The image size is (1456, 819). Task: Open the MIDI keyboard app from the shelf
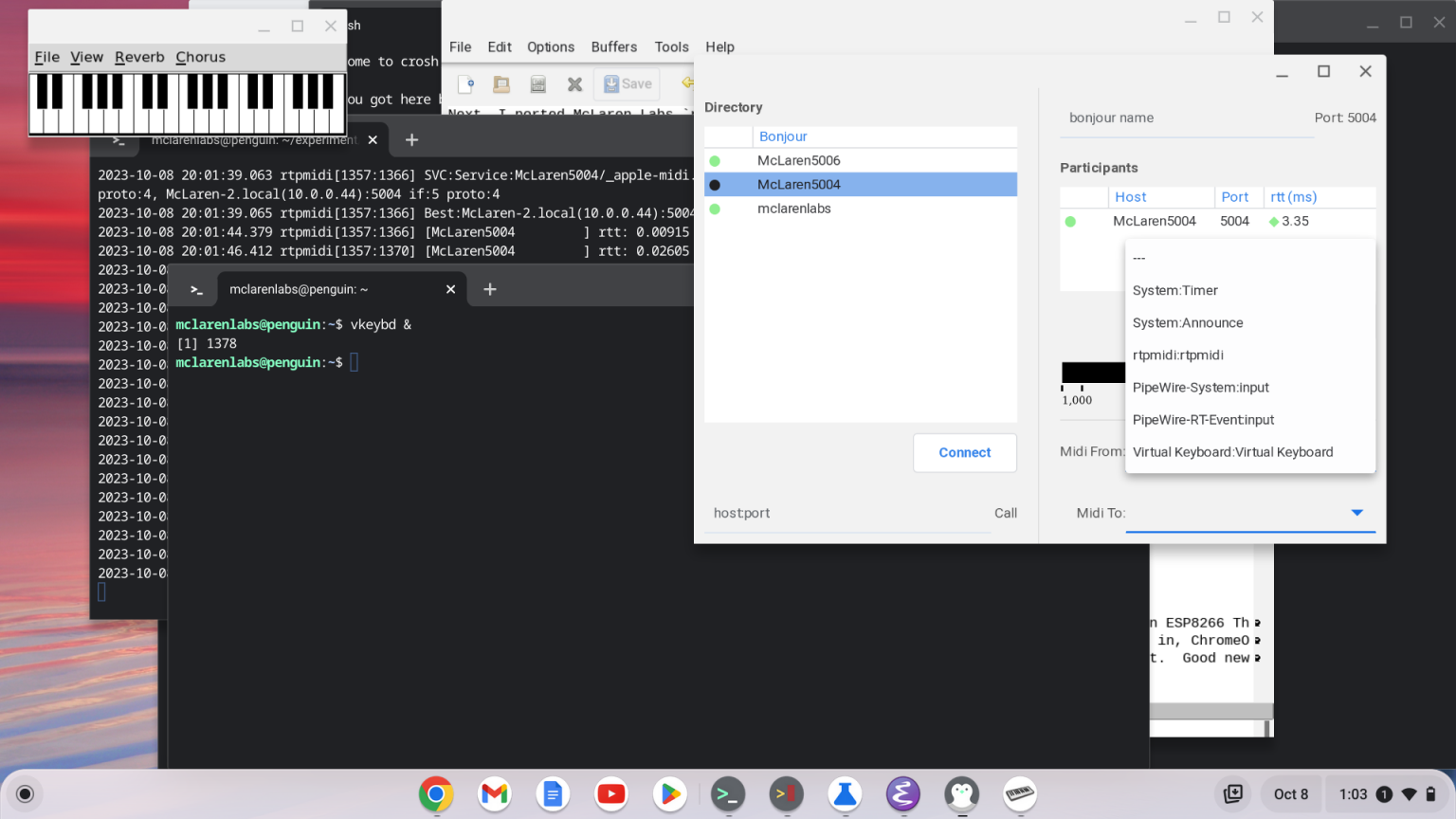click(x=1020, y=794)
